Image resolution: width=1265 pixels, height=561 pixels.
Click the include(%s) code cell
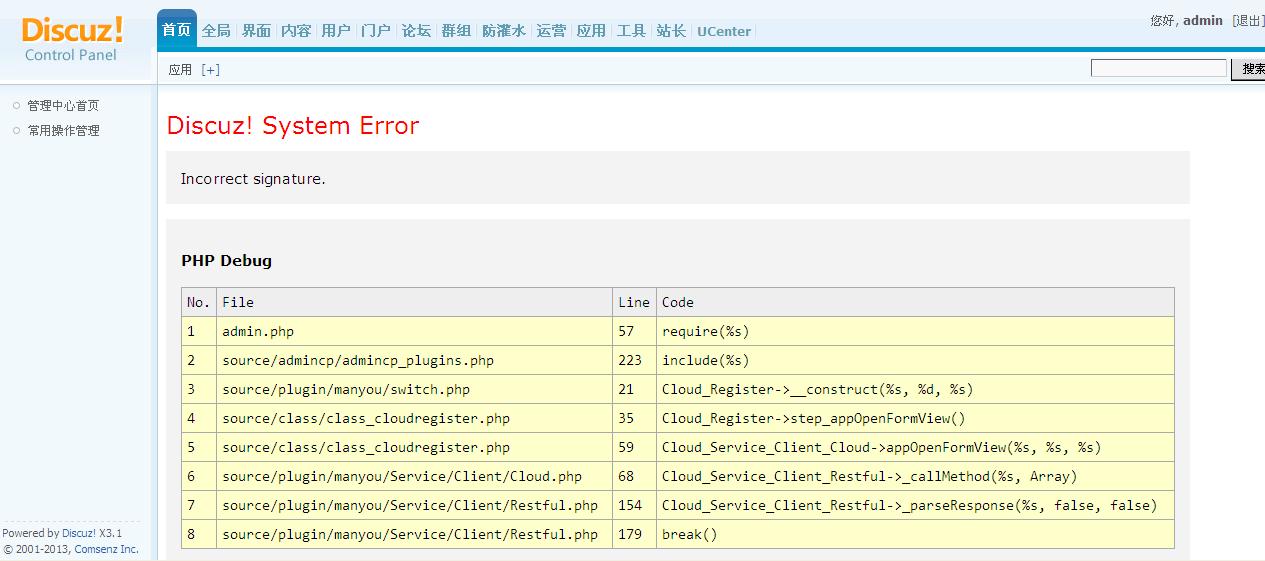pyautogui.click(x=915, y=360)
